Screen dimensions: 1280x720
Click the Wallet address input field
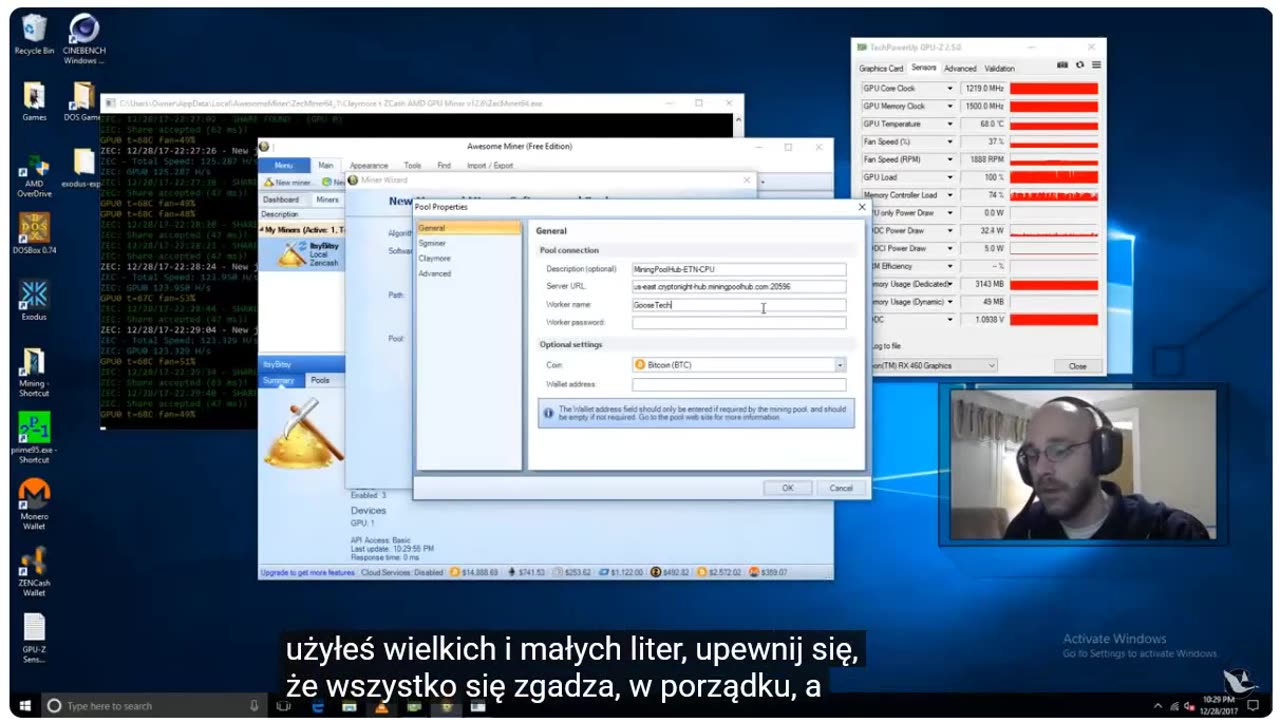tap(739, 385)
